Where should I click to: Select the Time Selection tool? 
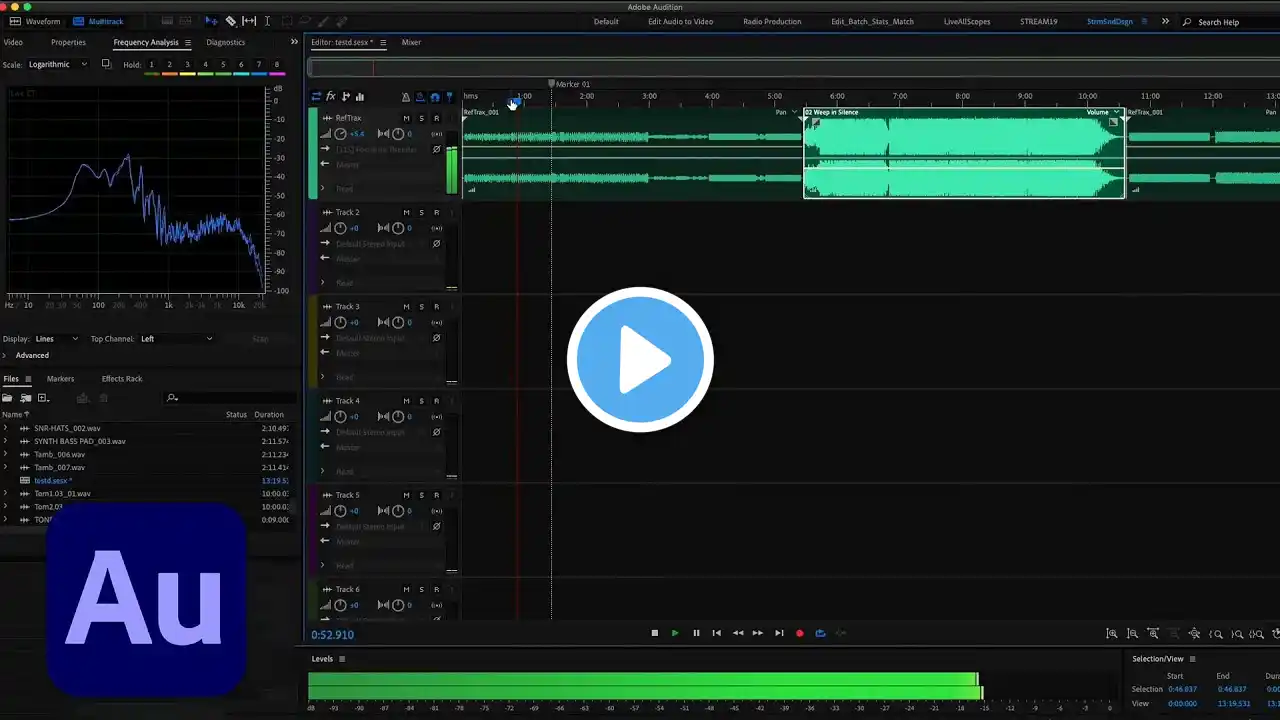click(x=267, y=21)
